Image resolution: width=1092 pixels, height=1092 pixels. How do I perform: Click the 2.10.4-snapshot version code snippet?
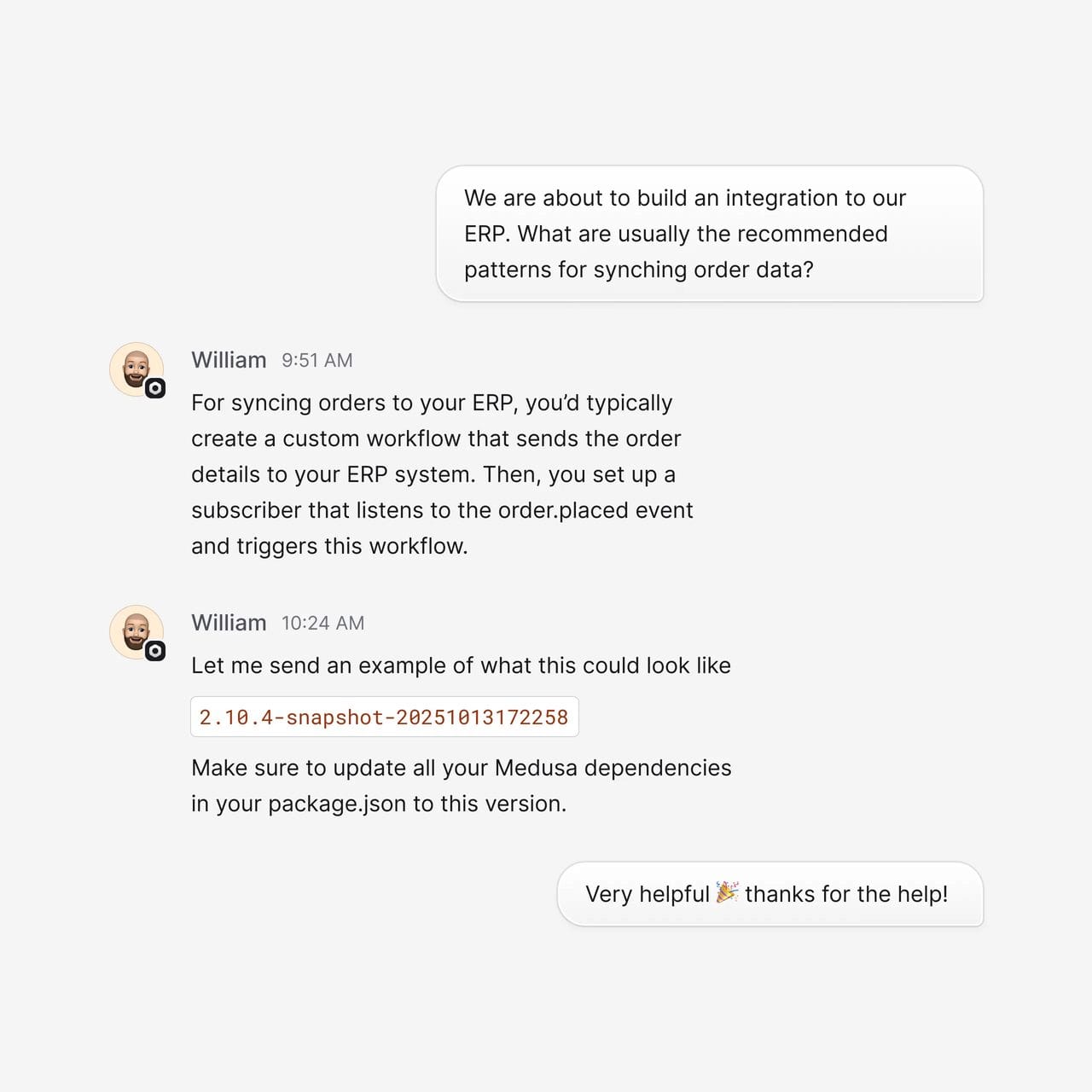(385, 717)
